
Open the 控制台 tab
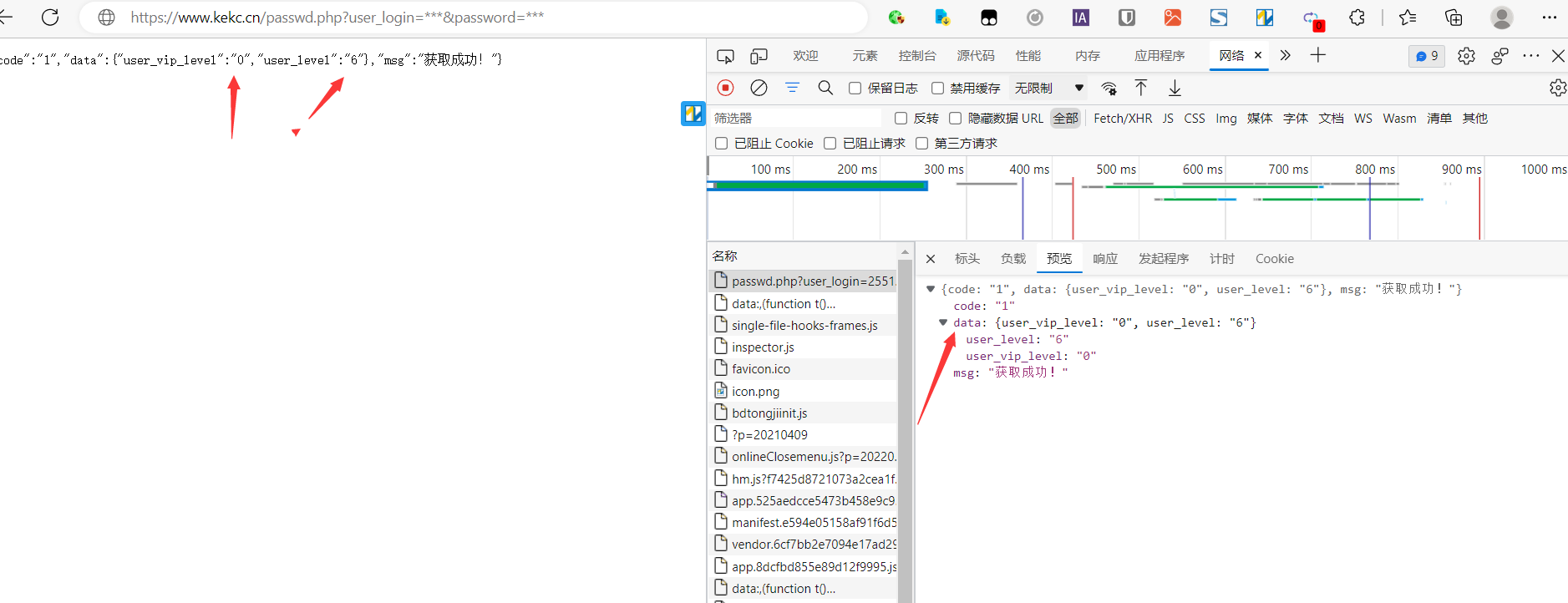916,56
